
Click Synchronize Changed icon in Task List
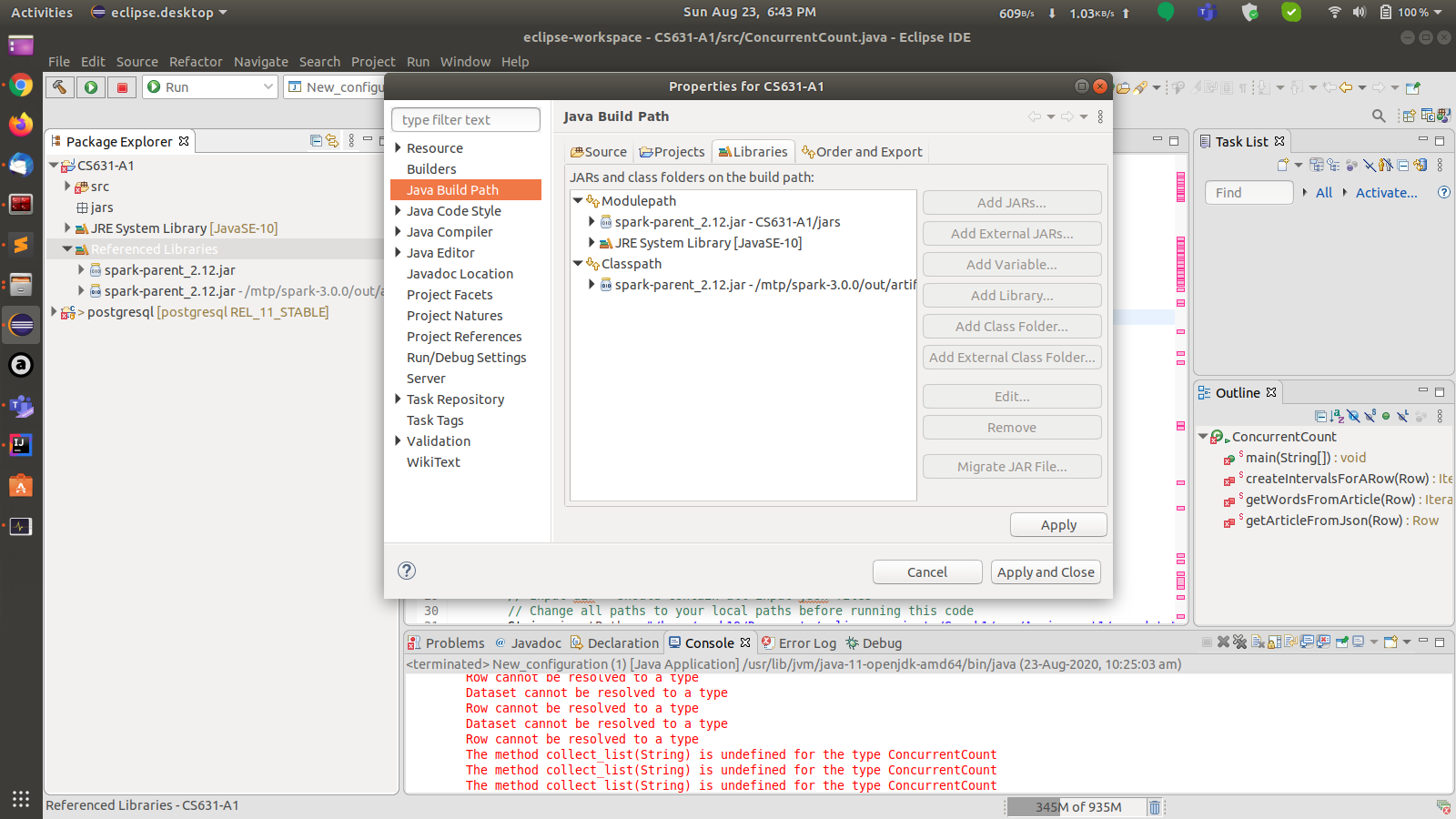1421,165
